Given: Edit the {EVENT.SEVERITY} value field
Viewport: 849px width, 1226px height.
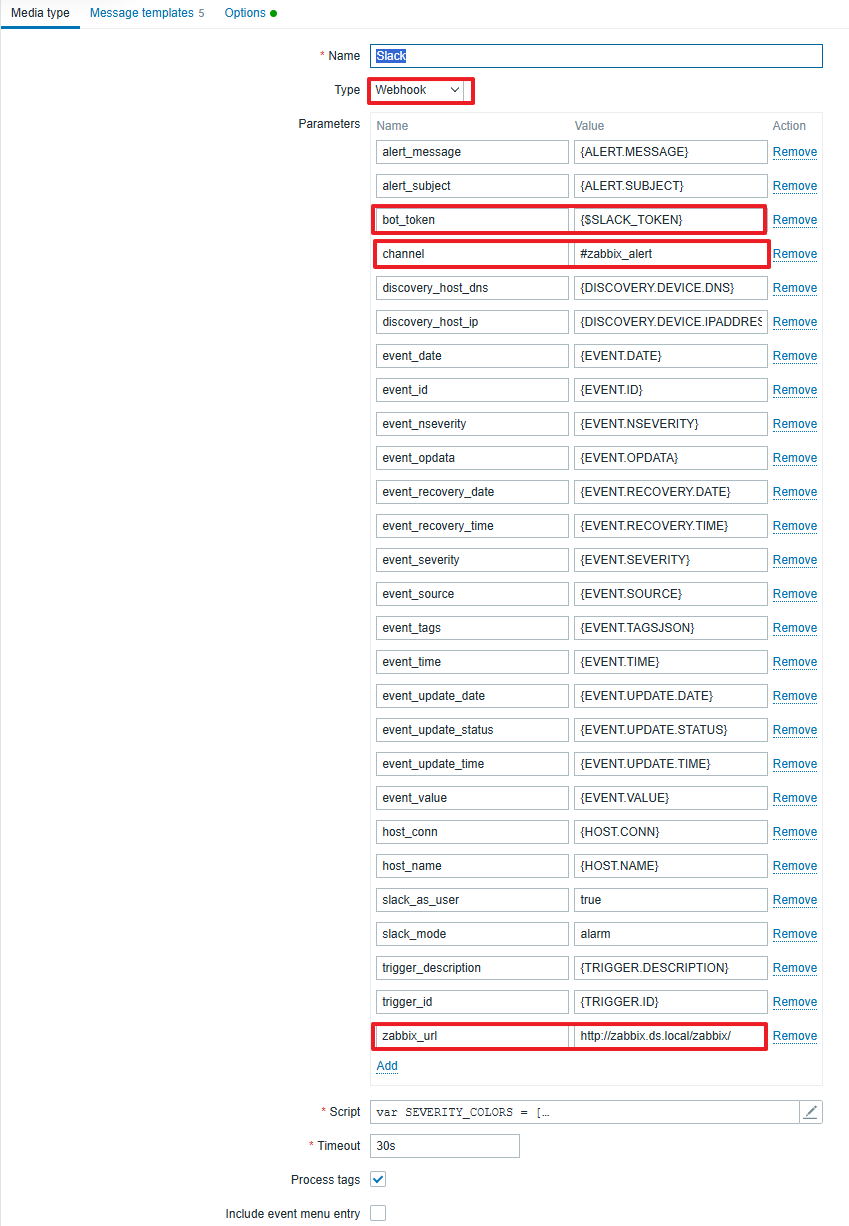Looking at the screenshot, I should click(671, 560).
